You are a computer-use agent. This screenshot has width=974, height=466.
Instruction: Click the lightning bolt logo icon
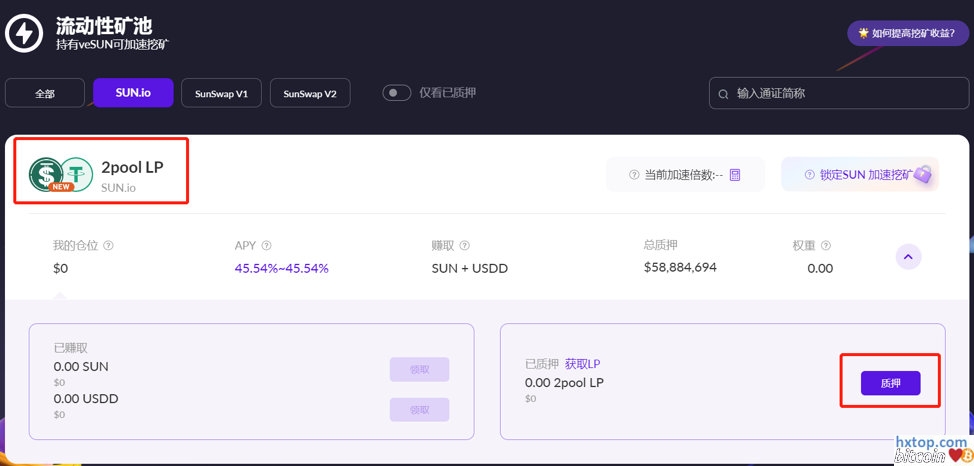[x=24, y=33]
